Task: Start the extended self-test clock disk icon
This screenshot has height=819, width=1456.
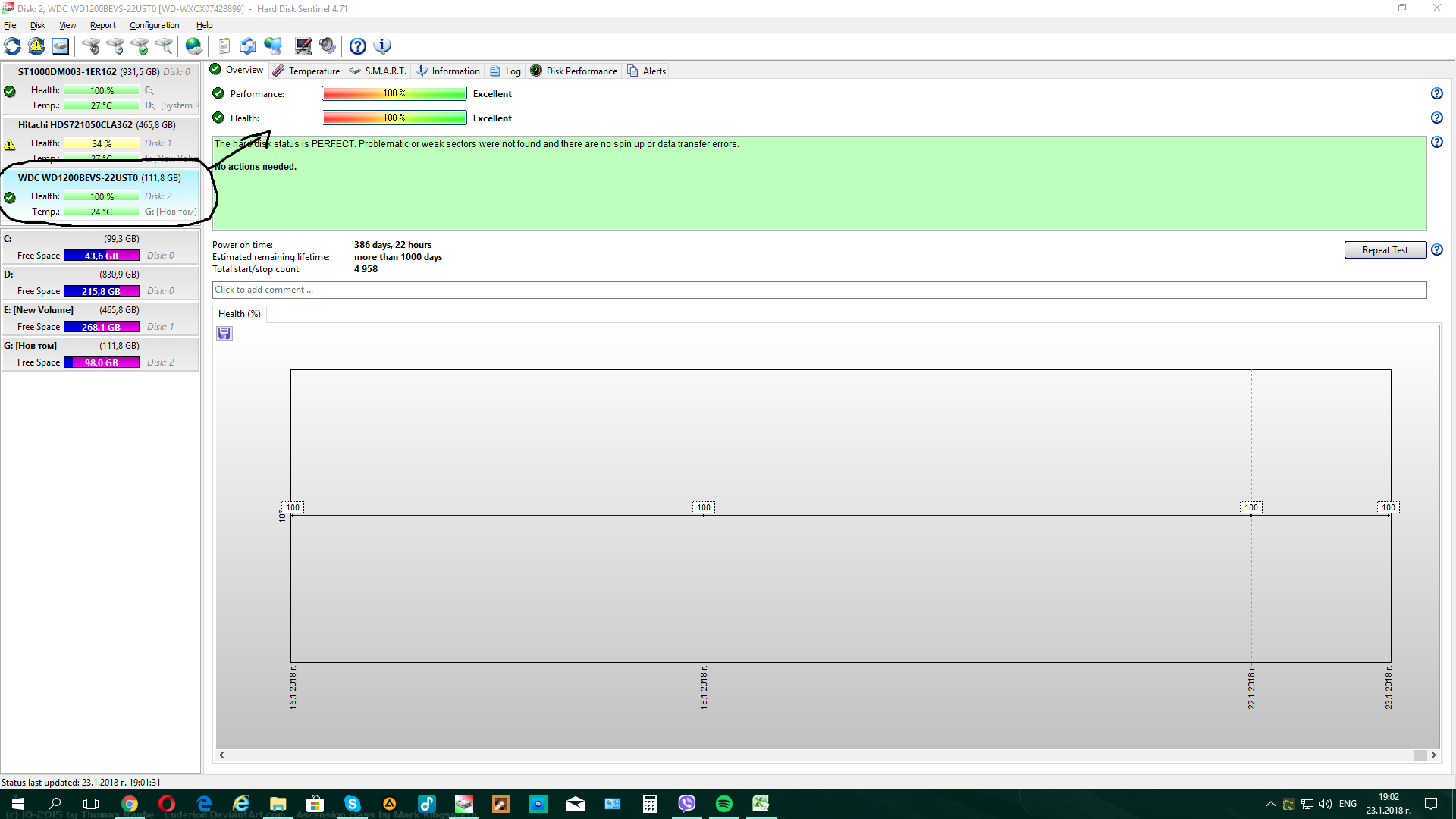Action: click(x=115, y=46)
